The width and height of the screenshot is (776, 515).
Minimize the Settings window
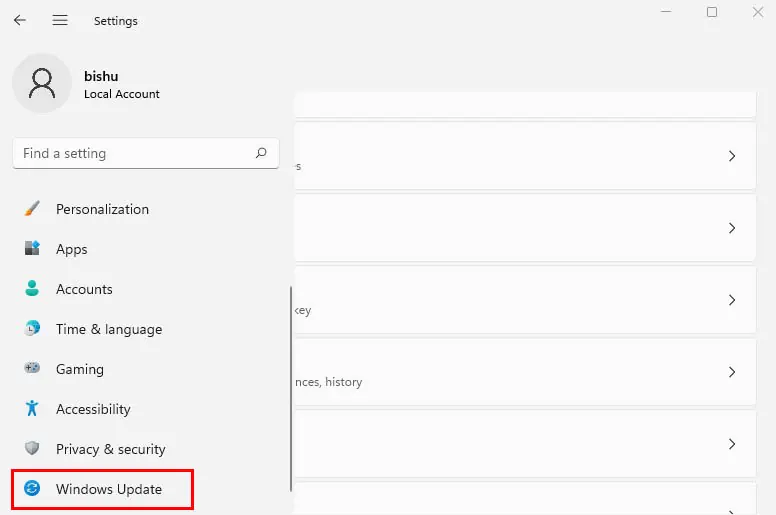(x=666, y=12)
